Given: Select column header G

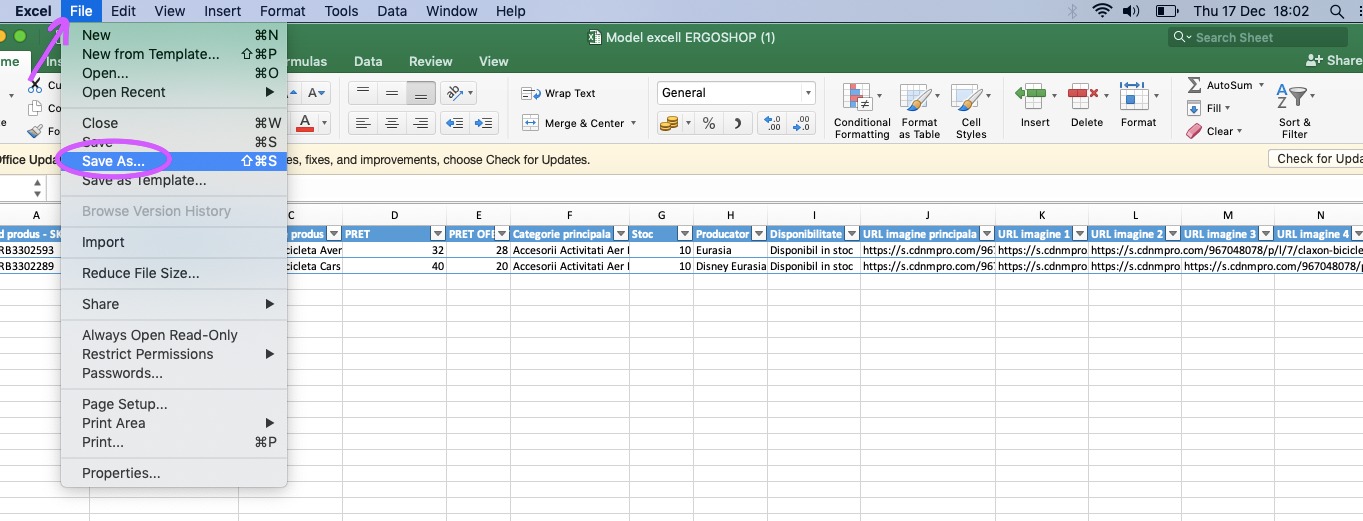Looking at the screenshot, I should point(661,215).
